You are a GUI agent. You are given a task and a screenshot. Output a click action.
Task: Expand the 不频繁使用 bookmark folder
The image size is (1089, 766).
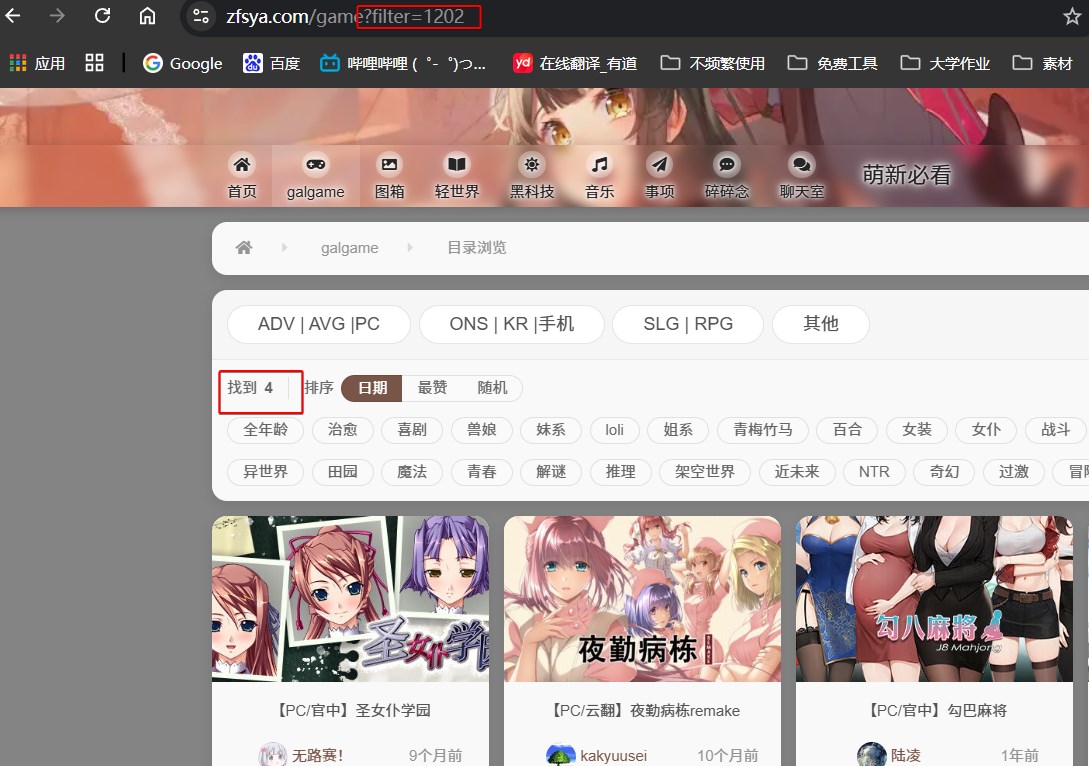click(713, 63)
